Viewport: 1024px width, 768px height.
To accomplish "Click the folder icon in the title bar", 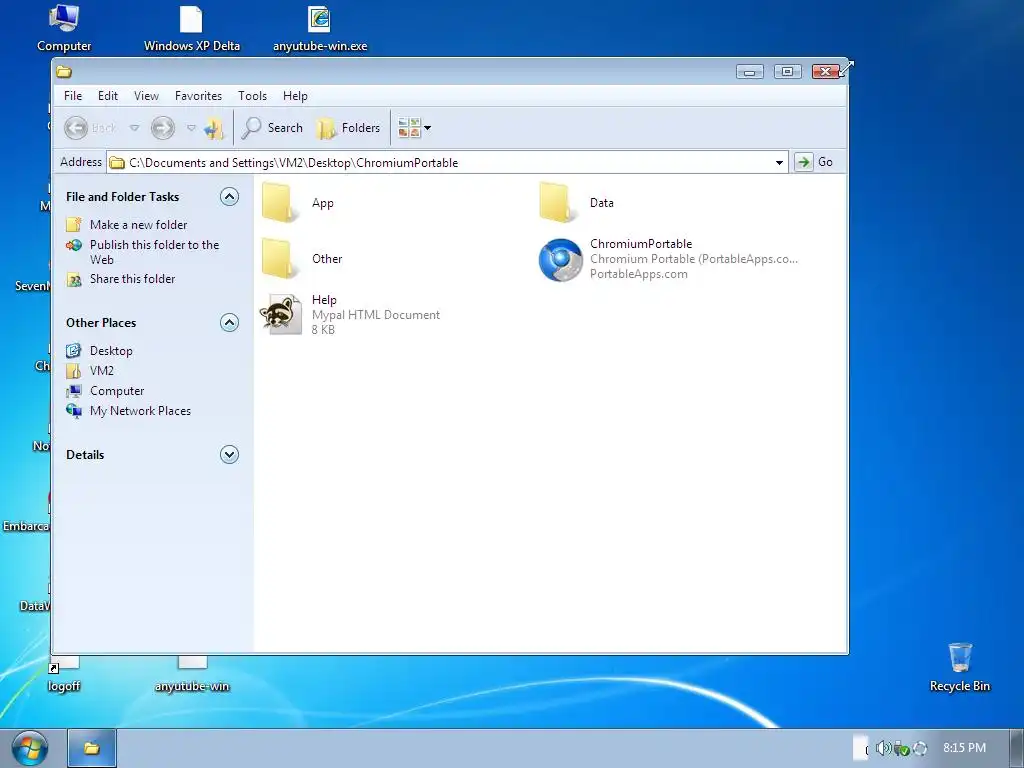I will 64,72.
